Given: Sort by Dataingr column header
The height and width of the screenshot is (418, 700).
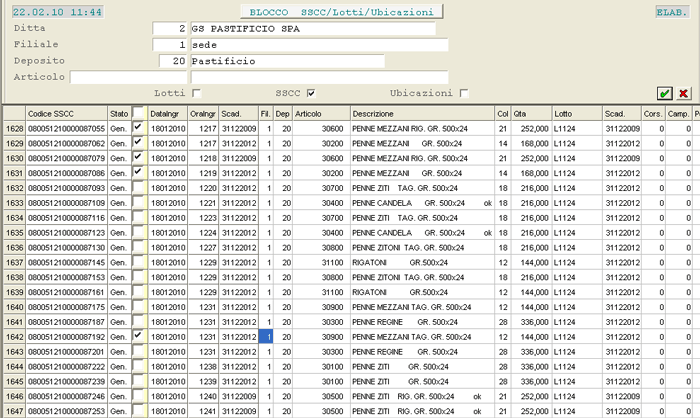Looking at the screenshot, I should click(x=167, y=114).
